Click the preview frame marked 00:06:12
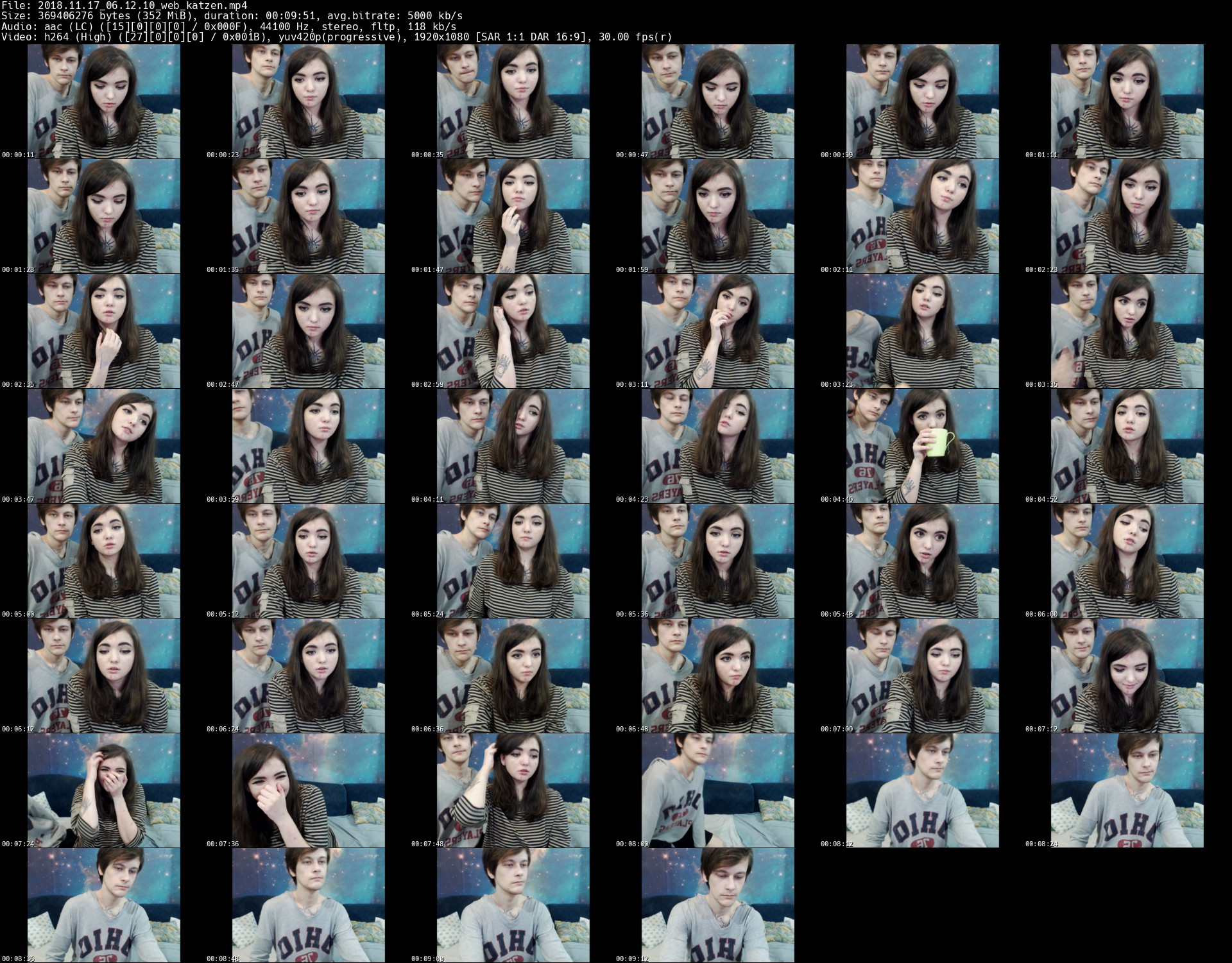This screenshot has height=963, width=1232. [x=103, y=676]
